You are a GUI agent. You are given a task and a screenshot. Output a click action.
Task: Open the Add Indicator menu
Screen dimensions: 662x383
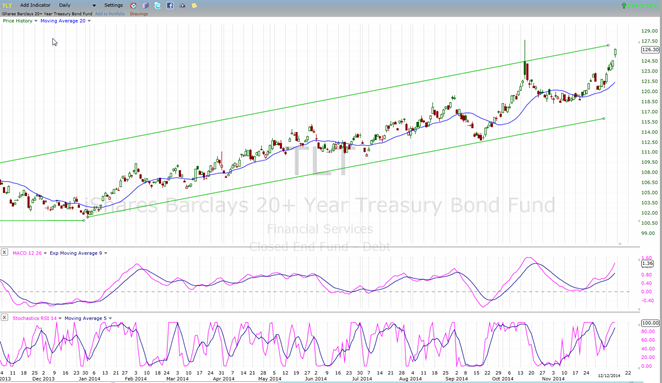(35, 5)
